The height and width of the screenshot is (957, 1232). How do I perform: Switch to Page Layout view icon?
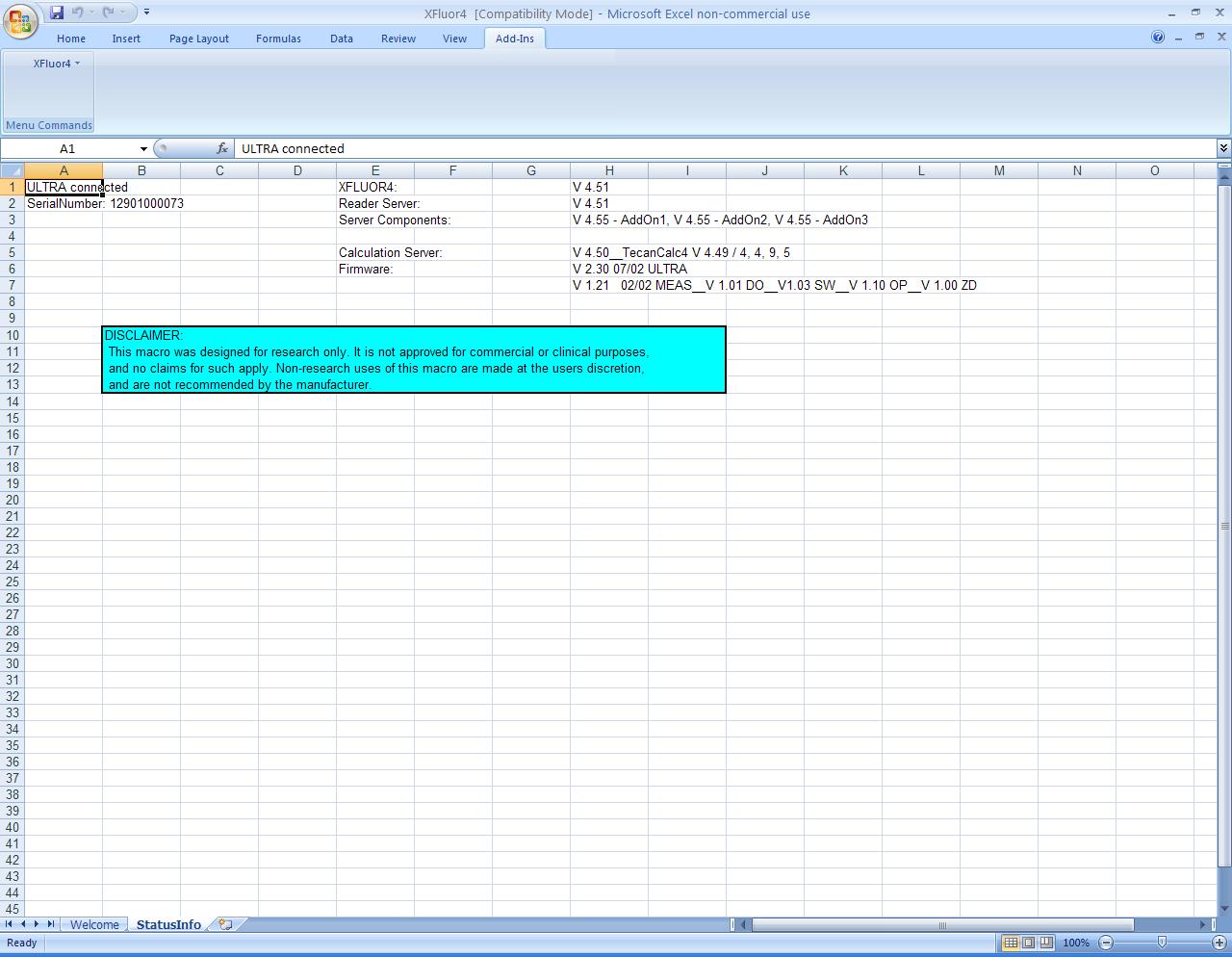[1028, 943]
